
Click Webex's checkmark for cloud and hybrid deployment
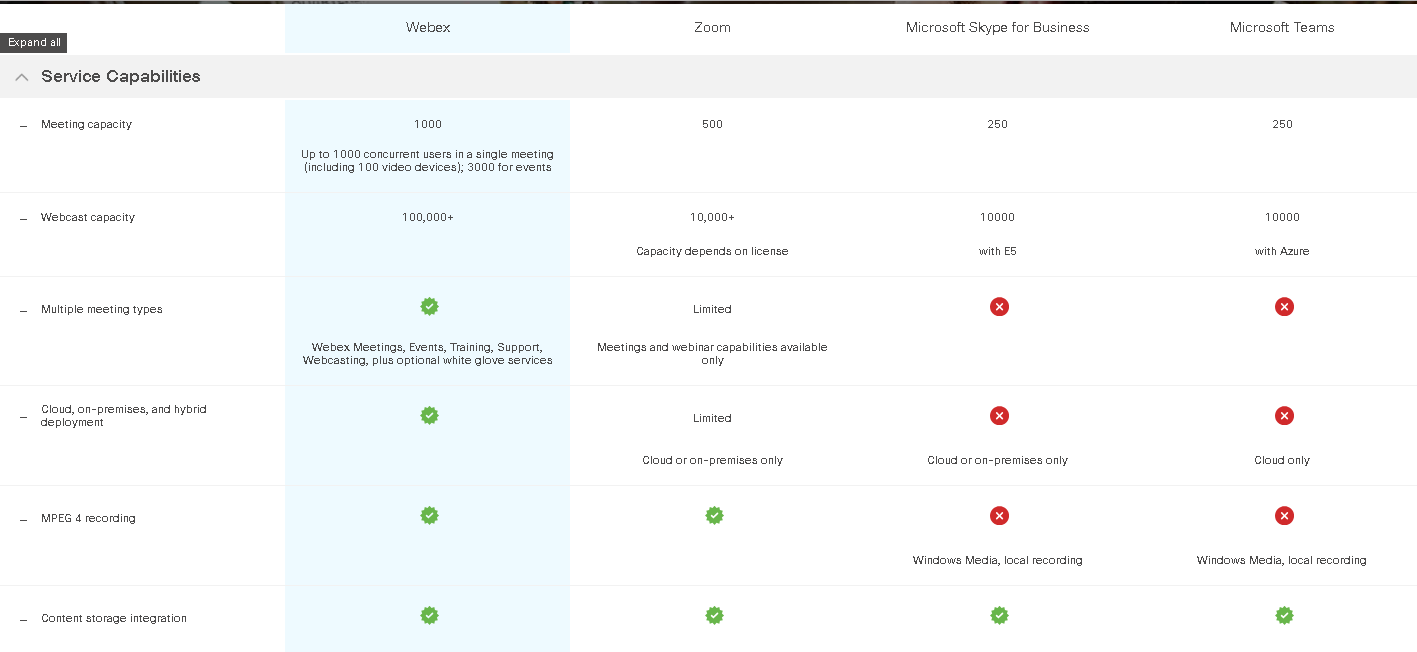(429, 415)
